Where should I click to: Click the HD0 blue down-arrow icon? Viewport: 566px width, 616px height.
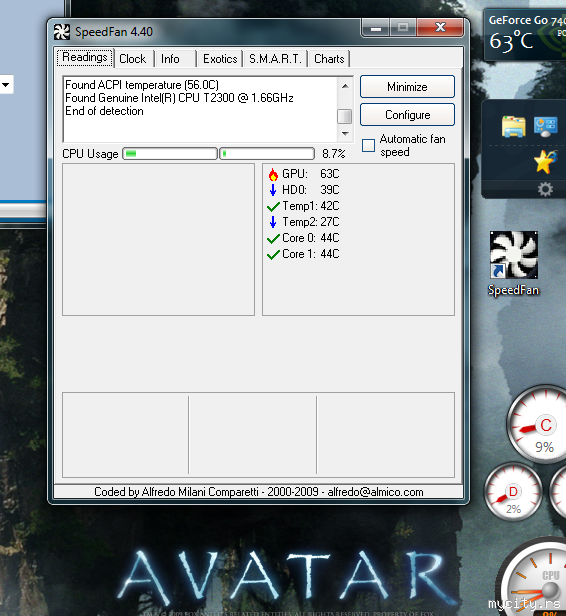click(x=273, y=190)
